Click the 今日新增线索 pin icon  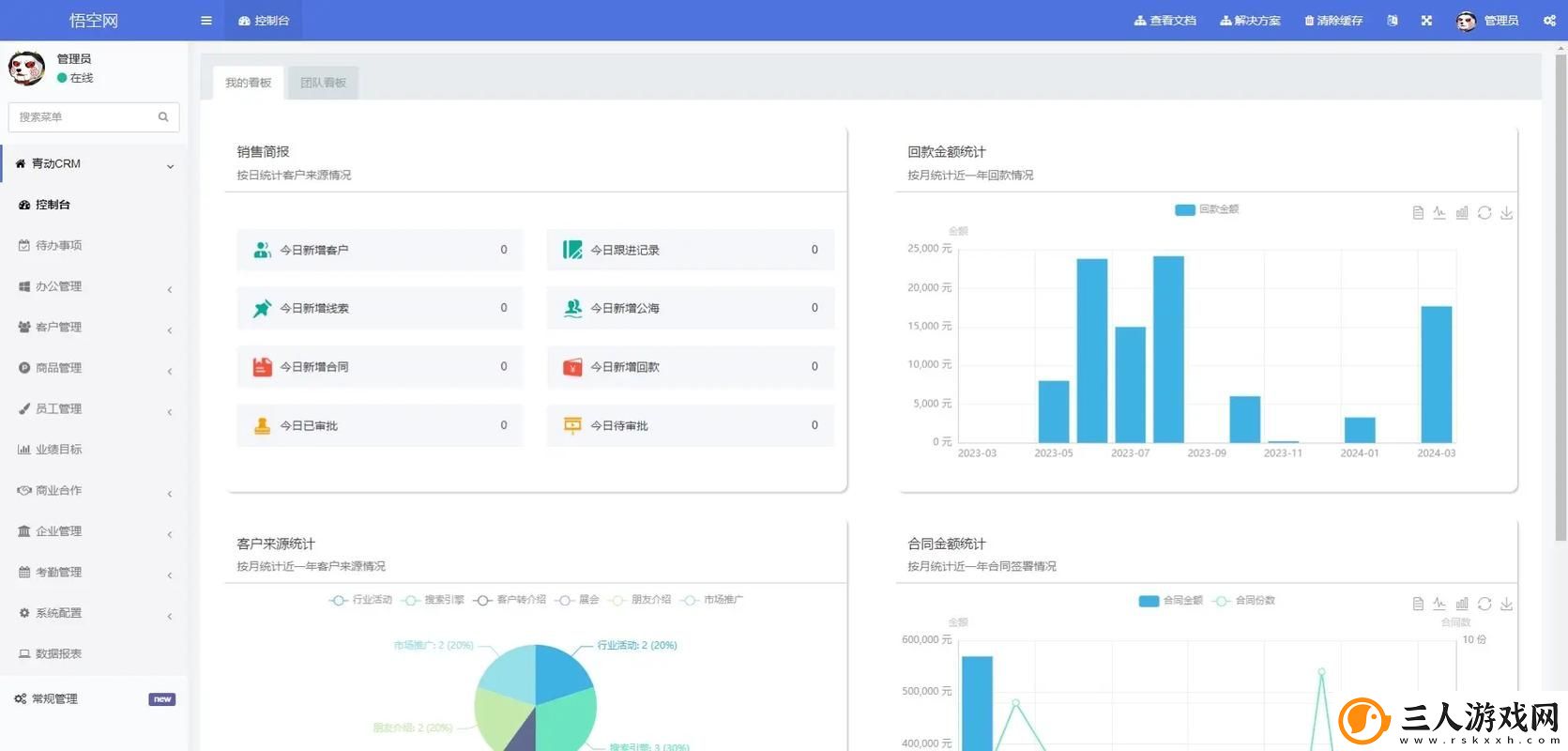pyautogui.click(x=263, y=308)
